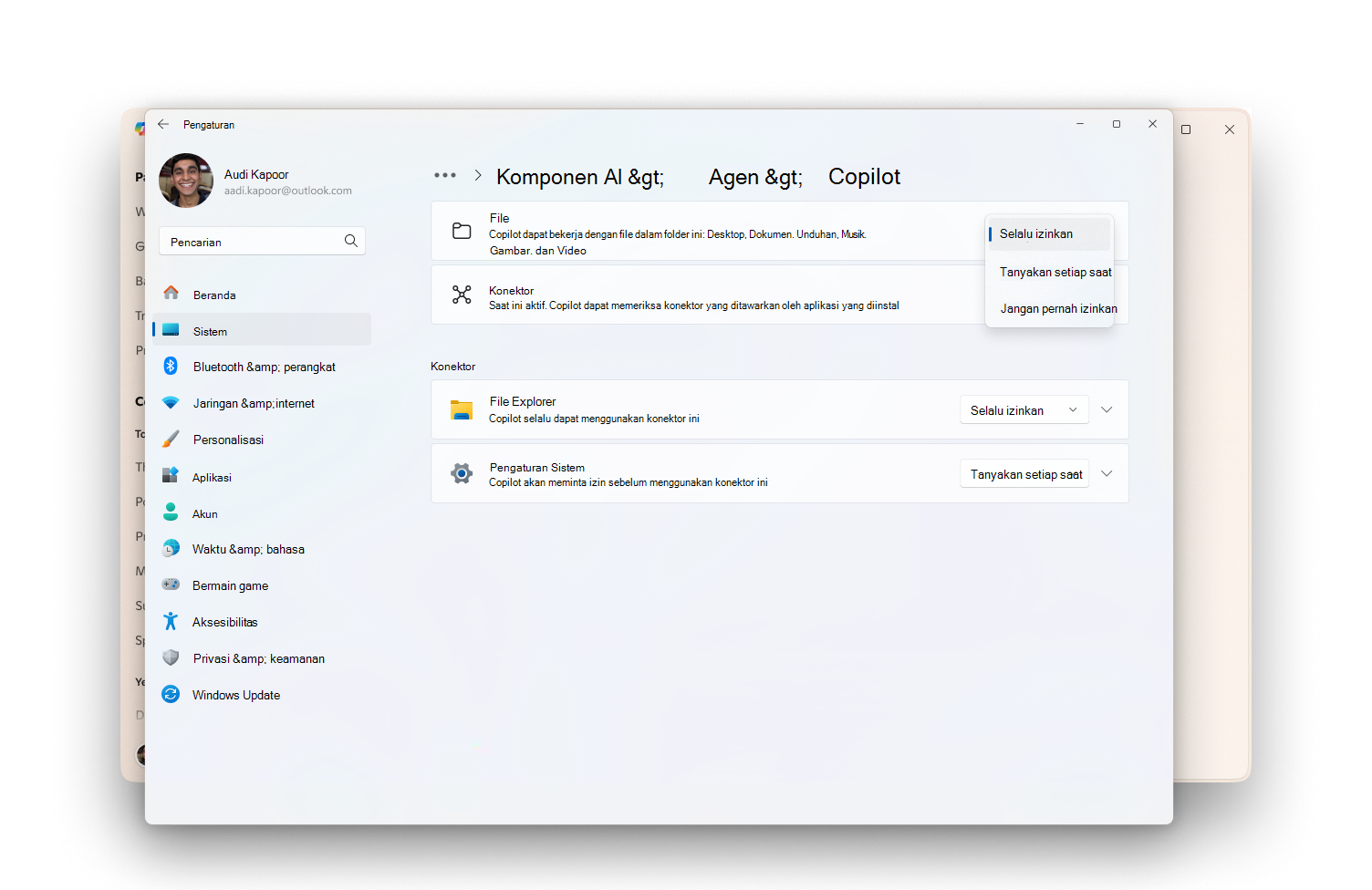
Task: Click the Konektor section heading
Action: click(x=453, y=367)
